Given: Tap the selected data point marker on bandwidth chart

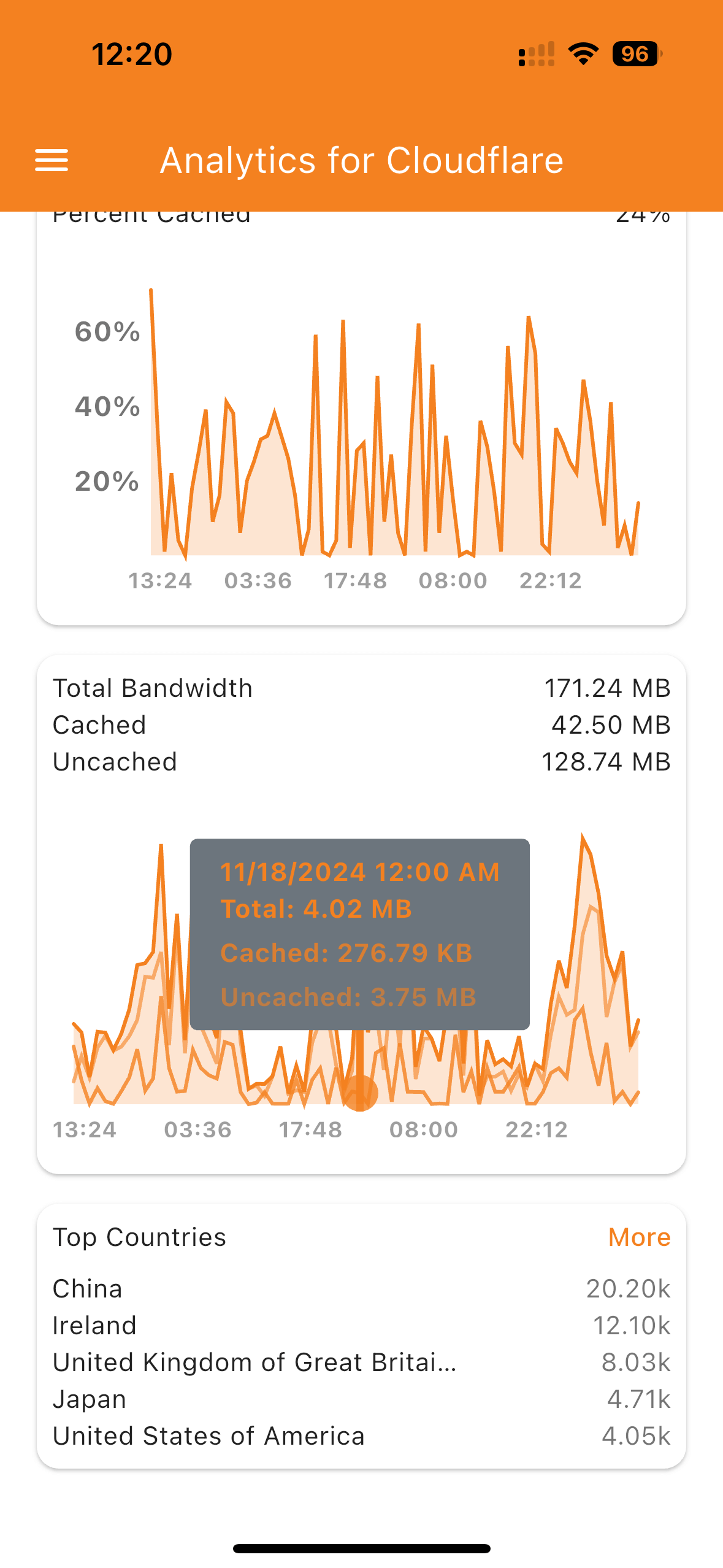Looking at the screenshot, I should tap(360, 1093).
